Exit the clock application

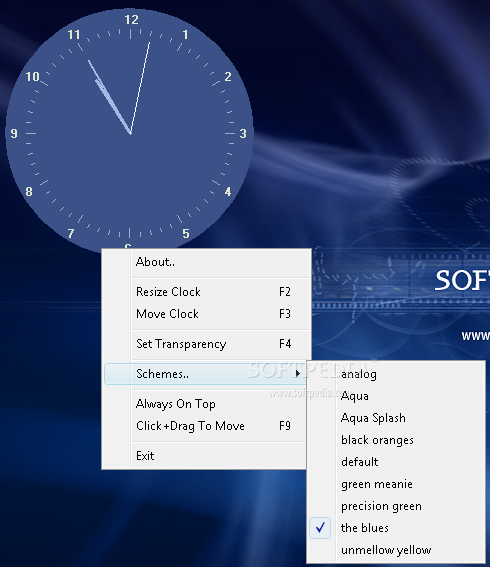206,456
